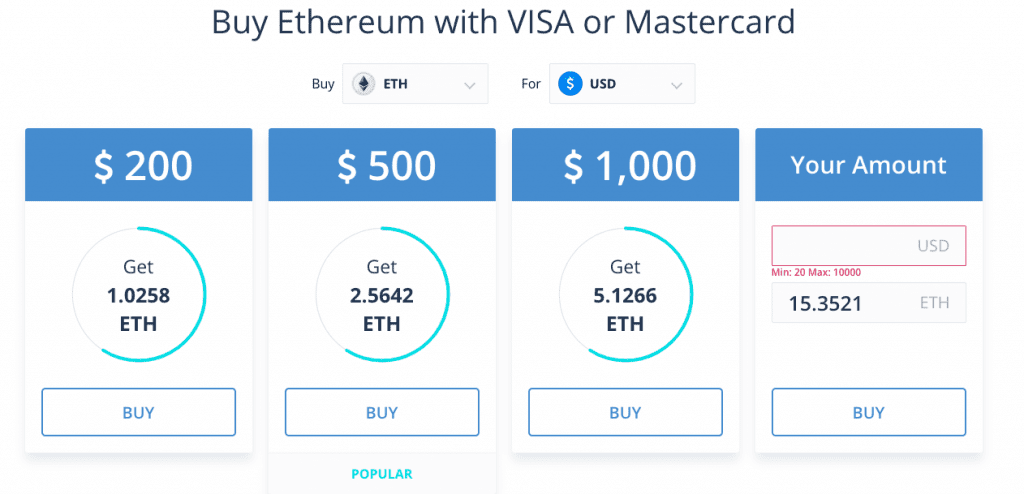
Task: Click the blue USD dollar icon
Action: tap(570, 84)
